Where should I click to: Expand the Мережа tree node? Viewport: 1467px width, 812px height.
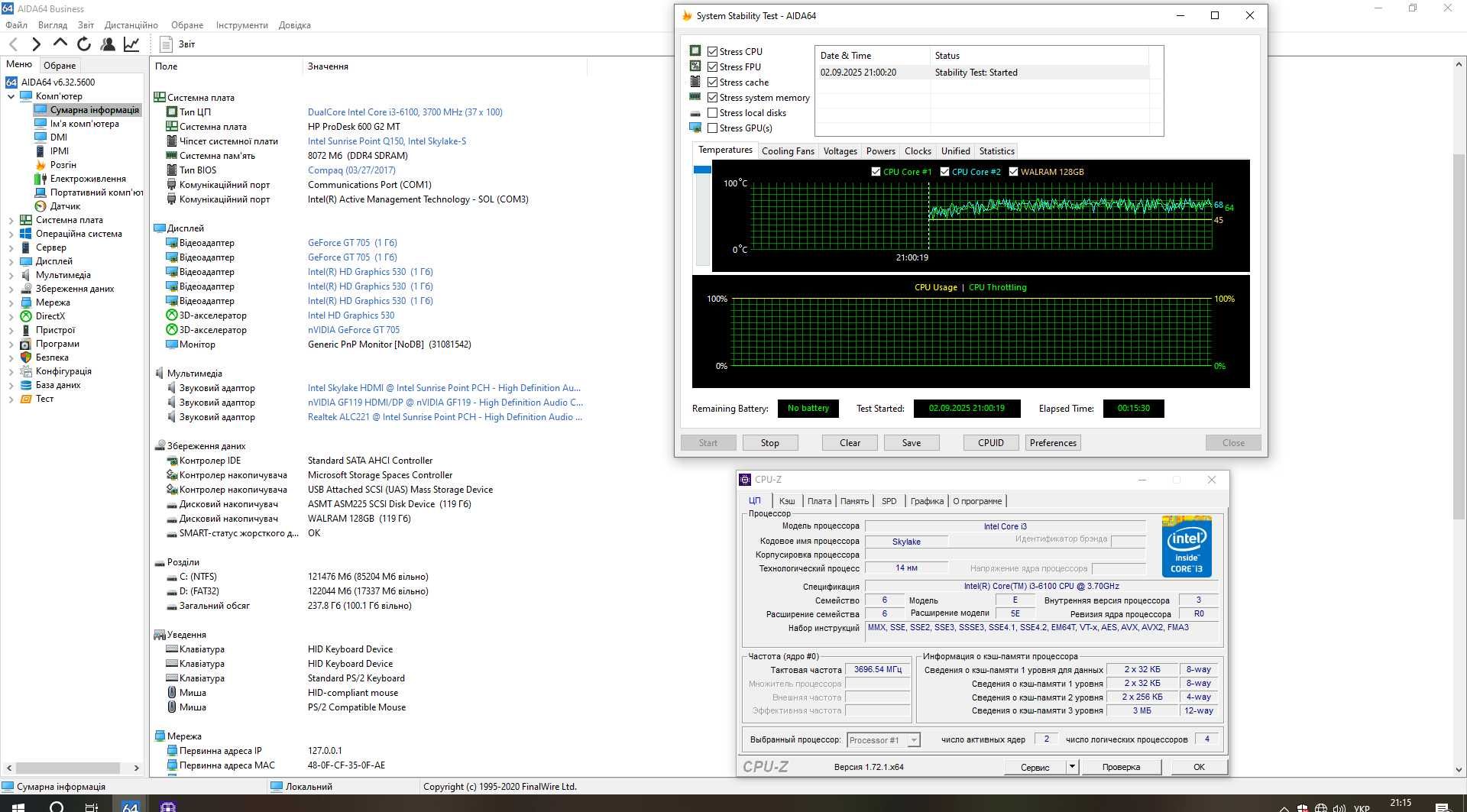[11, 302]
